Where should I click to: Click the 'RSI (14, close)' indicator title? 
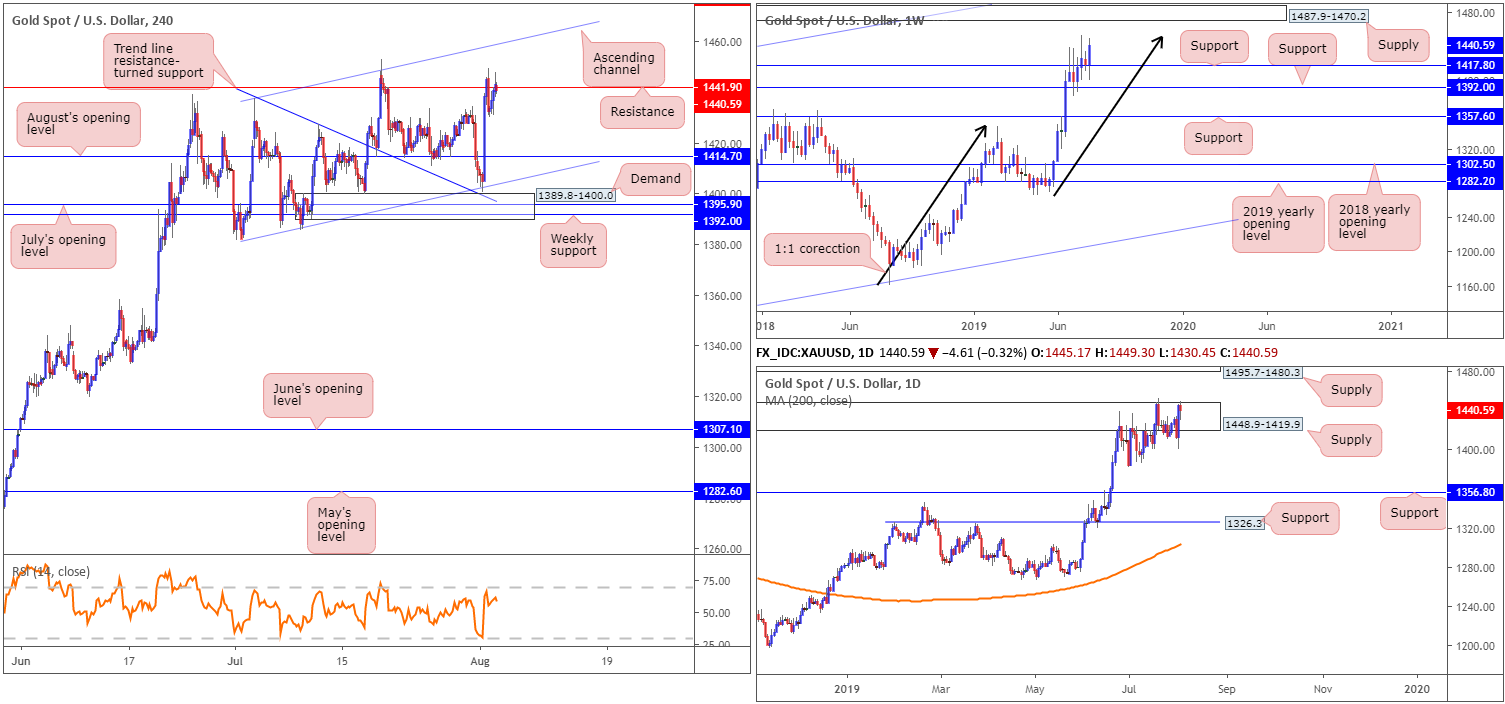coord(51,571)
